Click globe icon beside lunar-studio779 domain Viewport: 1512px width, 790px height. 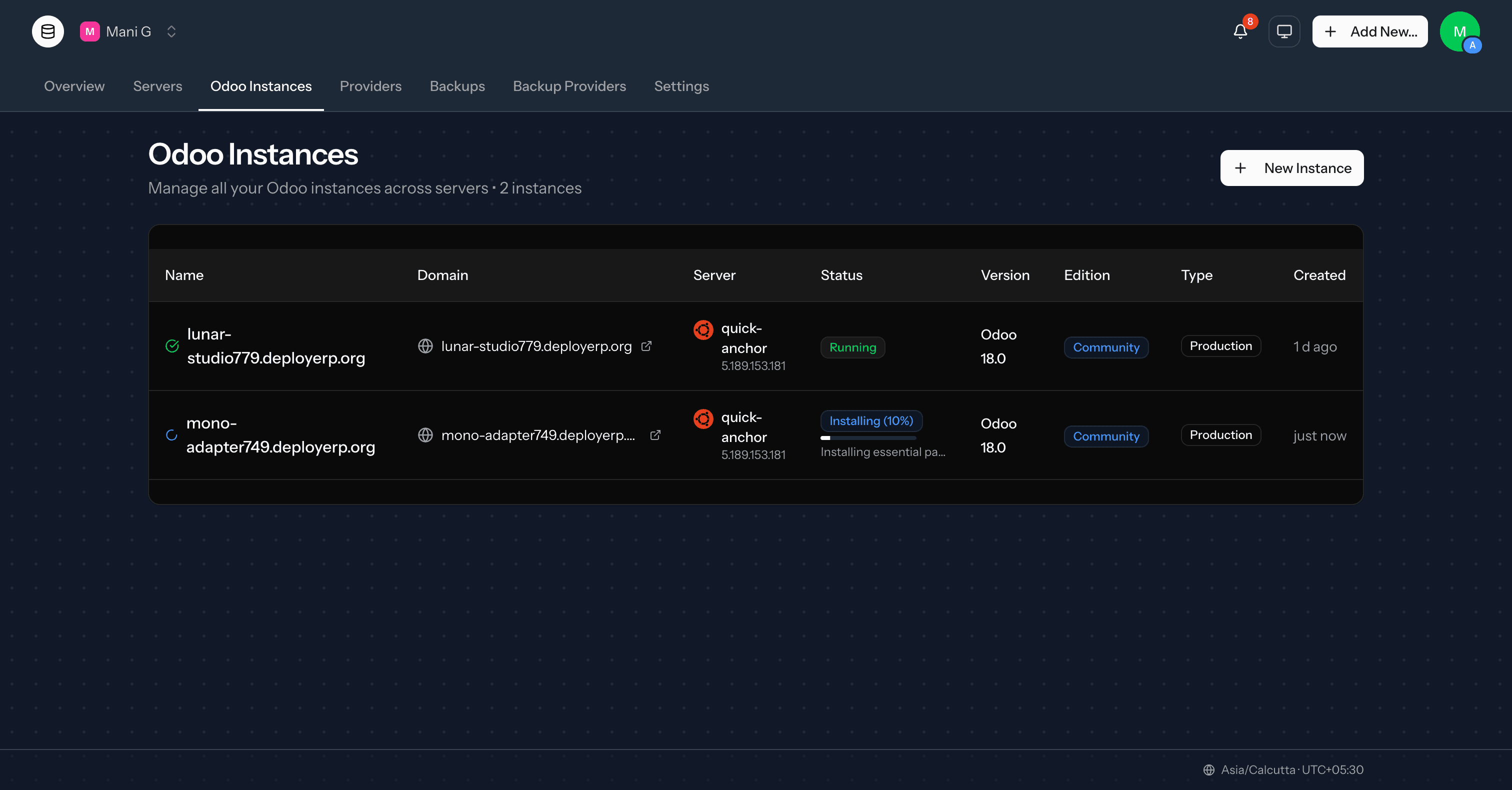(x=425, y=346)
